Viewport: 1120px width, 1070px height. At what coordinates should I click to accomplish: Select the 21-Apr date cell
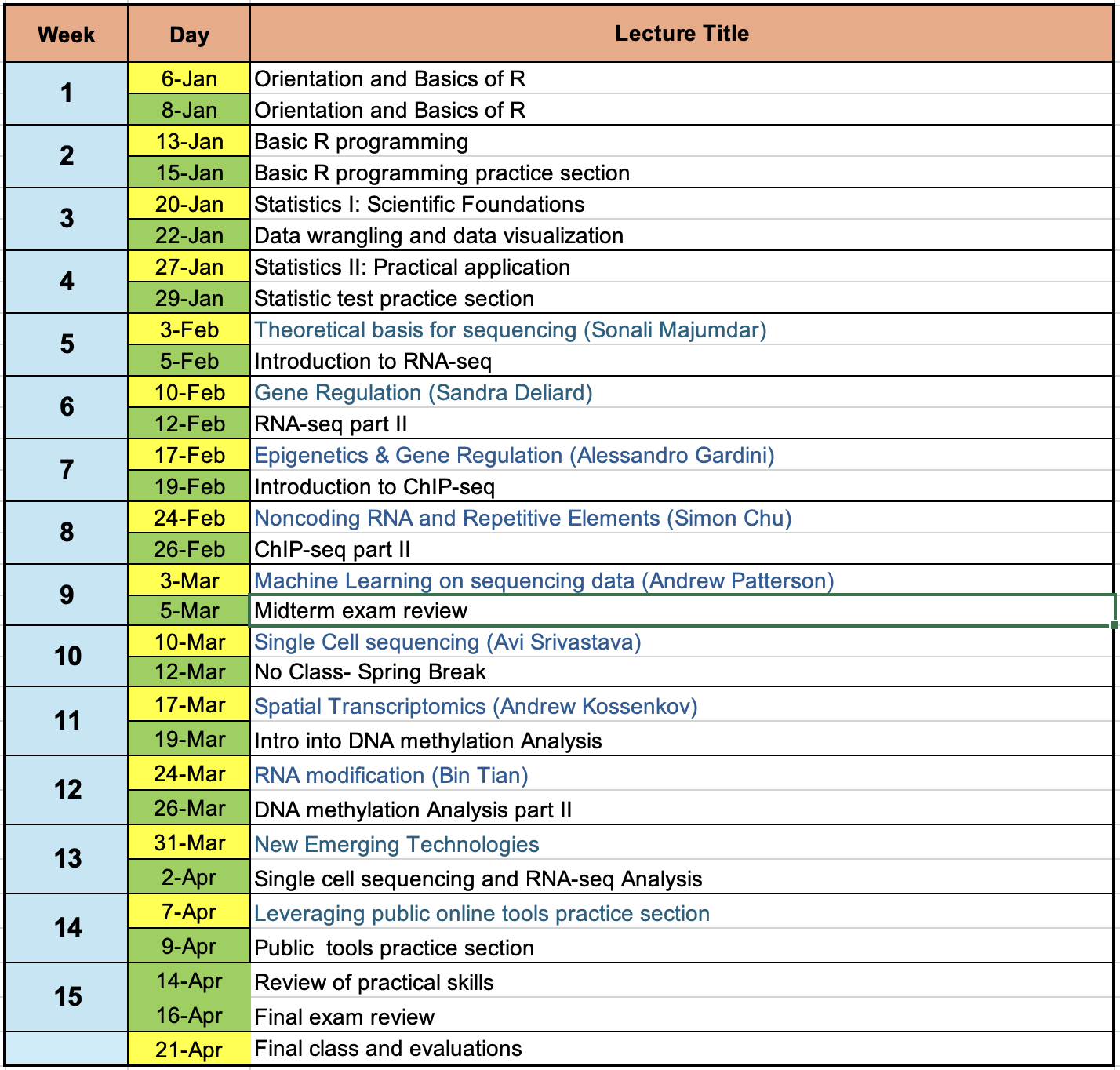coord(188,1048)
